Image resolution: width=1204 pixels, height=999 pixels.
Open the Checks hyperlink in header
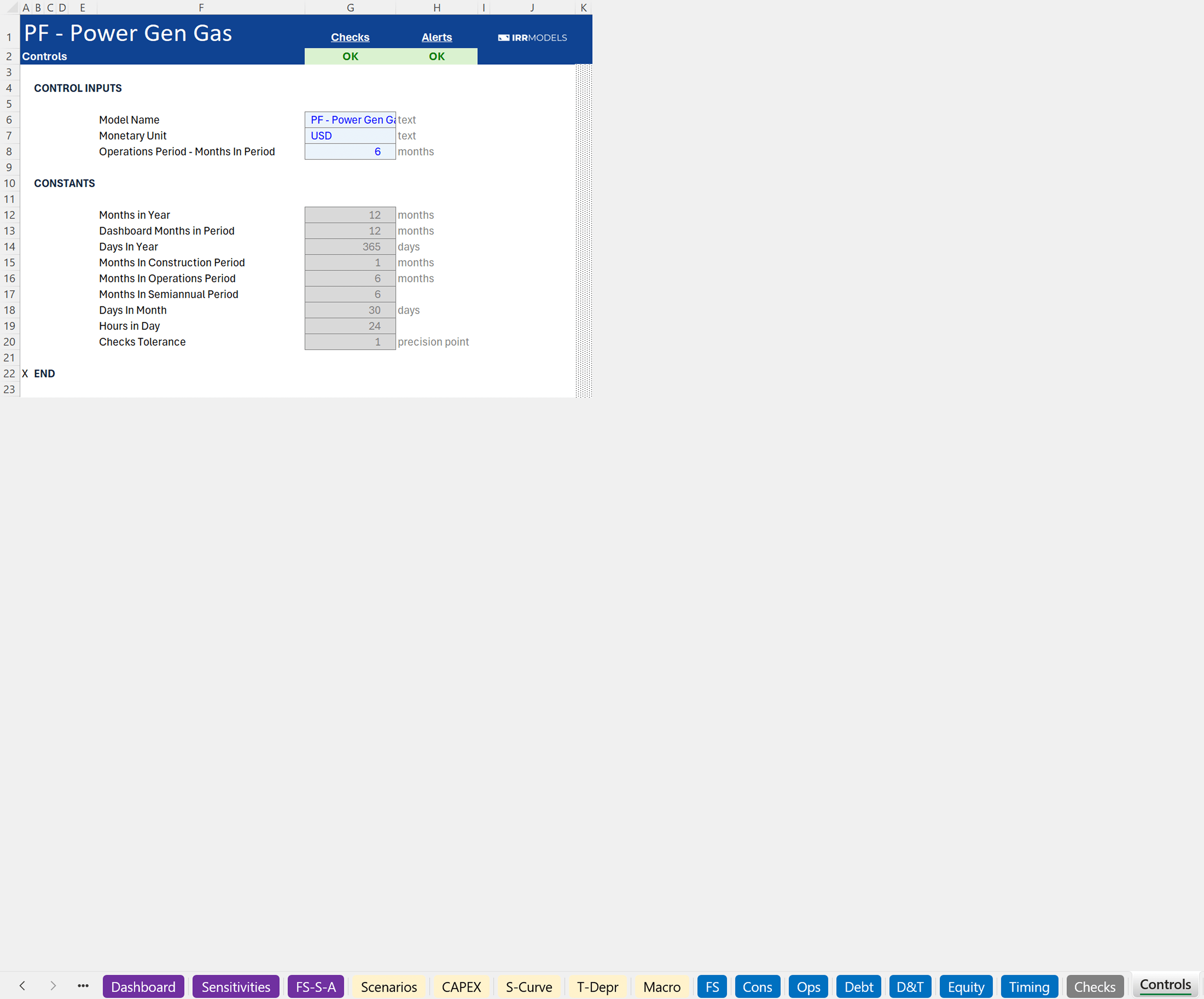coord(350,37)
